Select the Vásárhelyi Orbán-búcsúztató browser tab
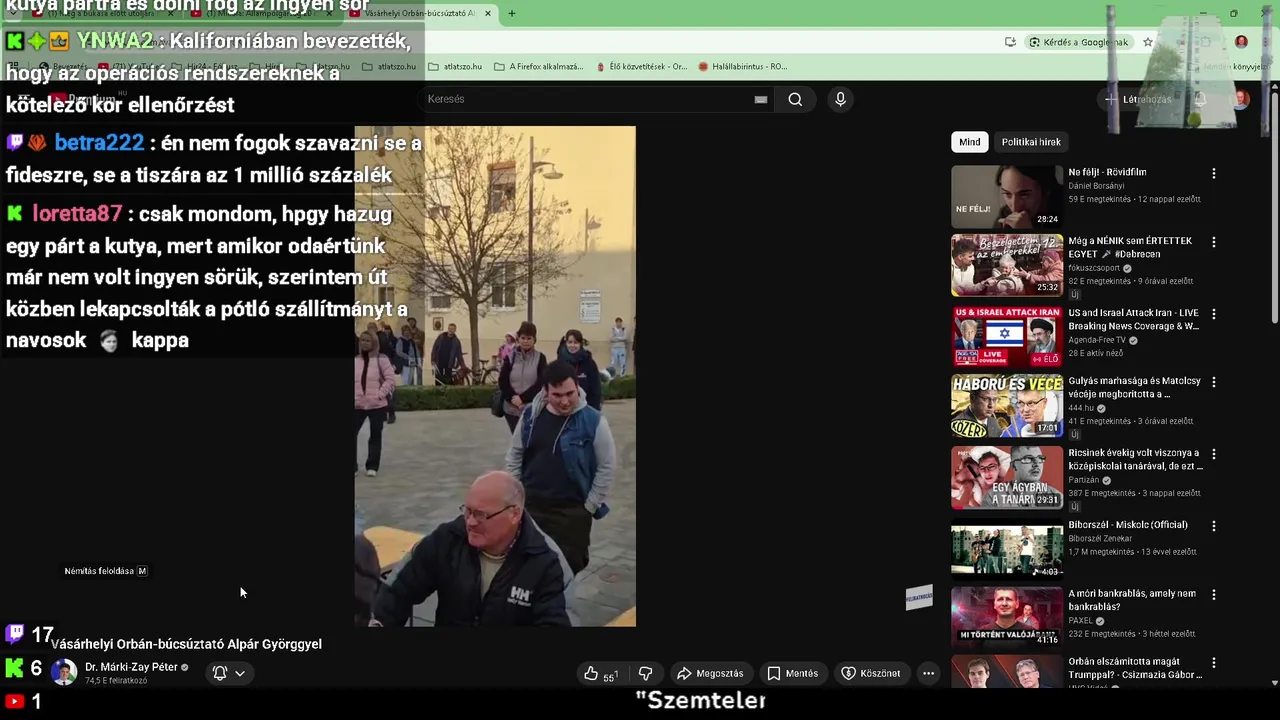The height and width of the screenshot is (720, 1280). [x=420, y=14]
